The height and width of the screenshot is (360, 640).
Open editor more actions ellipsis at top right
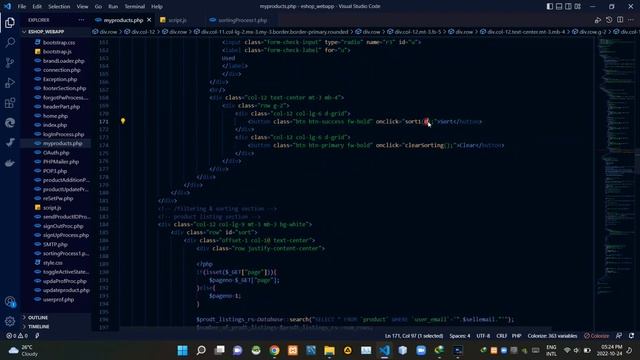point(631,20)
